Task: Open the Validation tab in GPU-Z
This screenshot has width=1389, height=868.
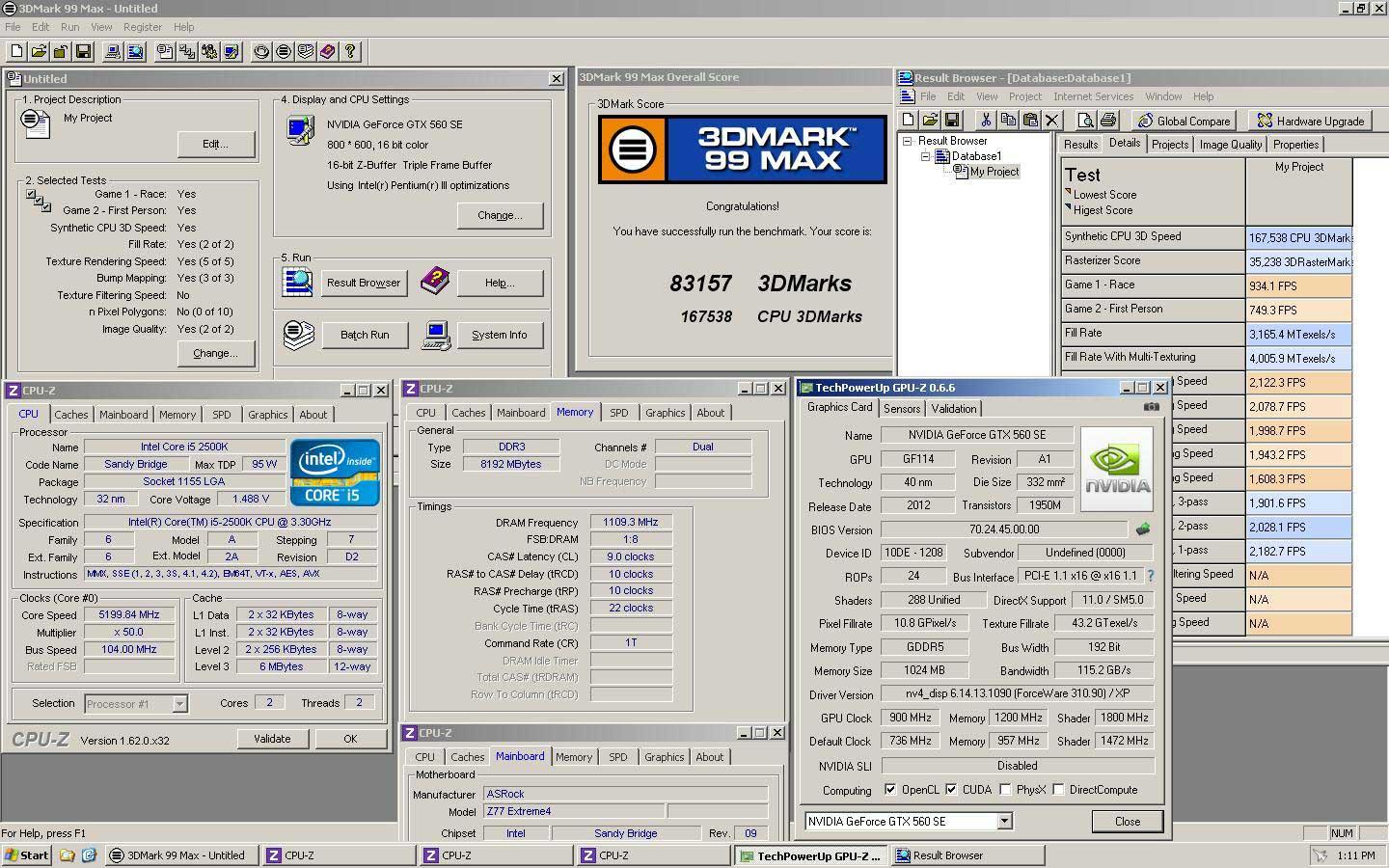Action: click(x=954, y=409)
